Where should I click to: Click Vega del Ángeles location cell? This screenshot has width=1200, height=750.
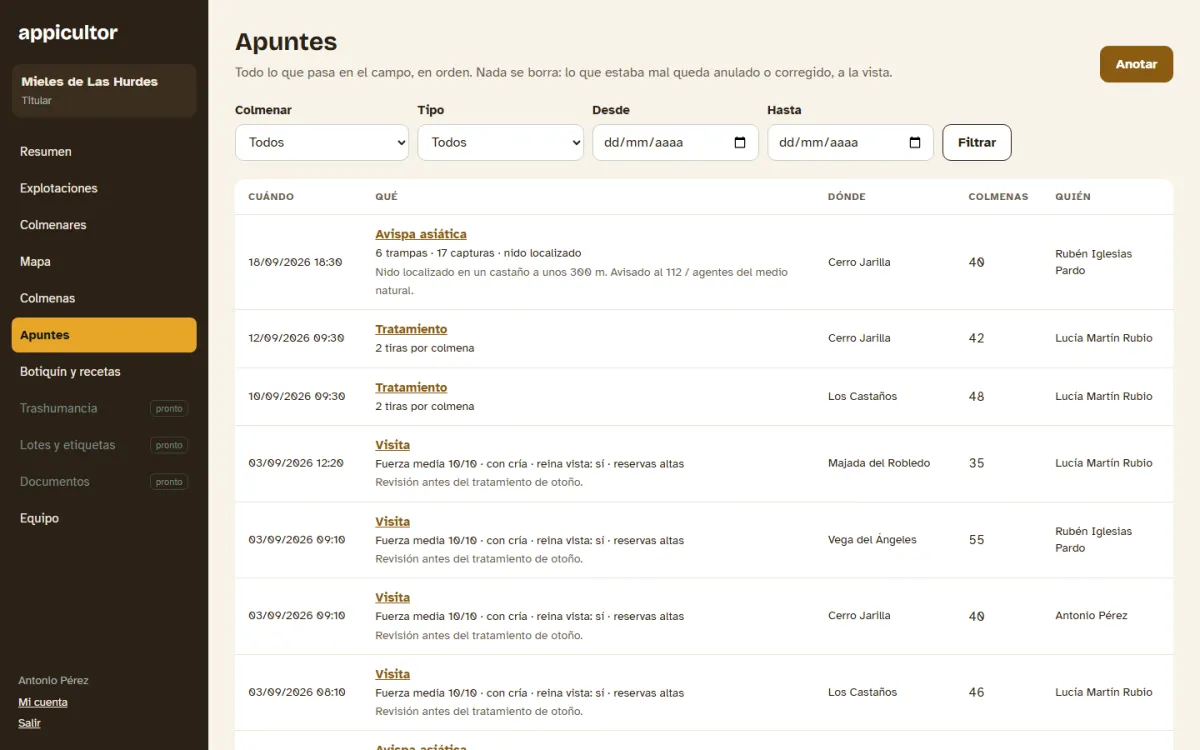pyautogui.click(x=872, y=540)
